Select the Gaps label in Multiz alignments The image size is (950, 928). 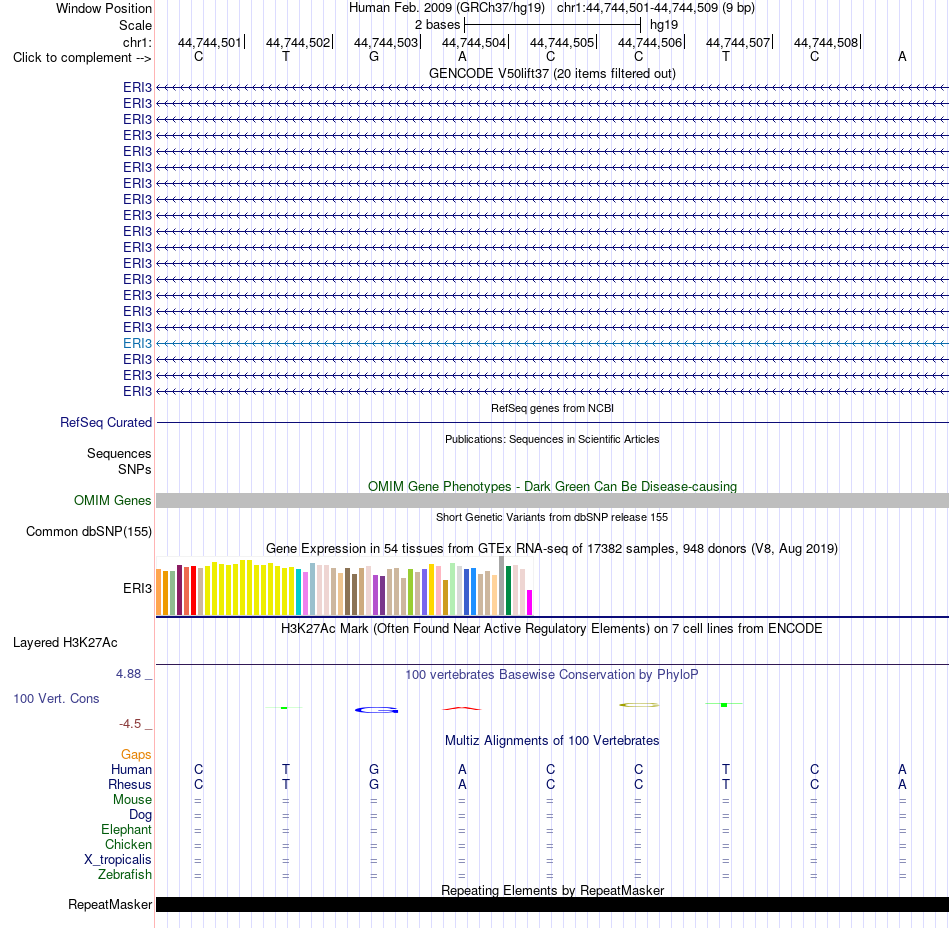click(136, 754)
